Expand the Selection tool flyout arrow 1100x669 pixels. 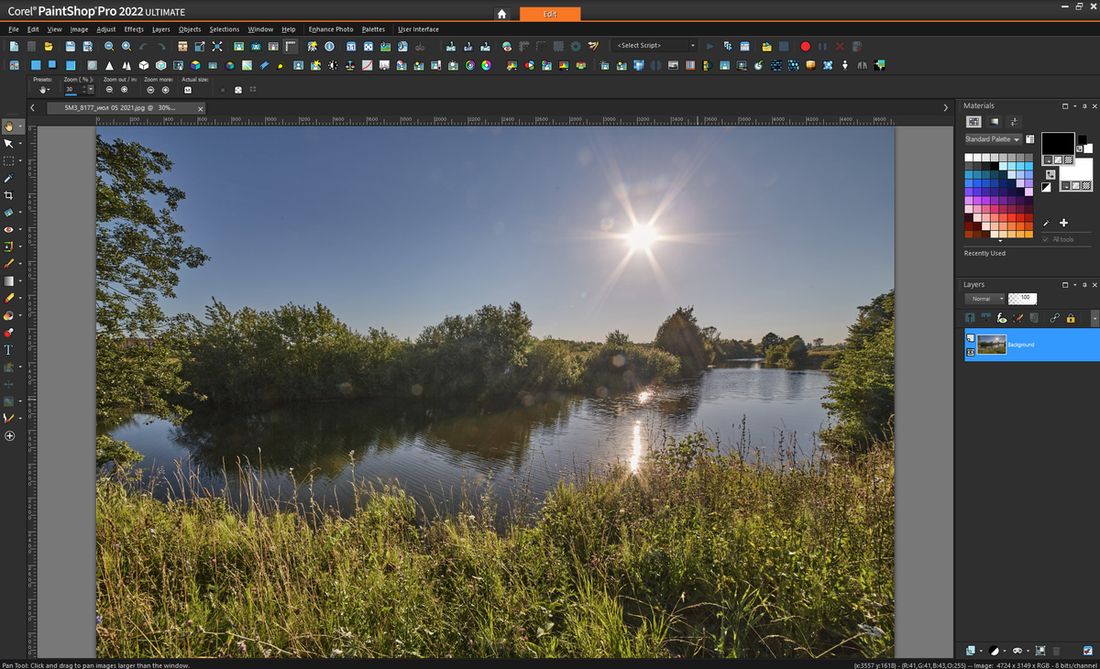click(20, 161)
